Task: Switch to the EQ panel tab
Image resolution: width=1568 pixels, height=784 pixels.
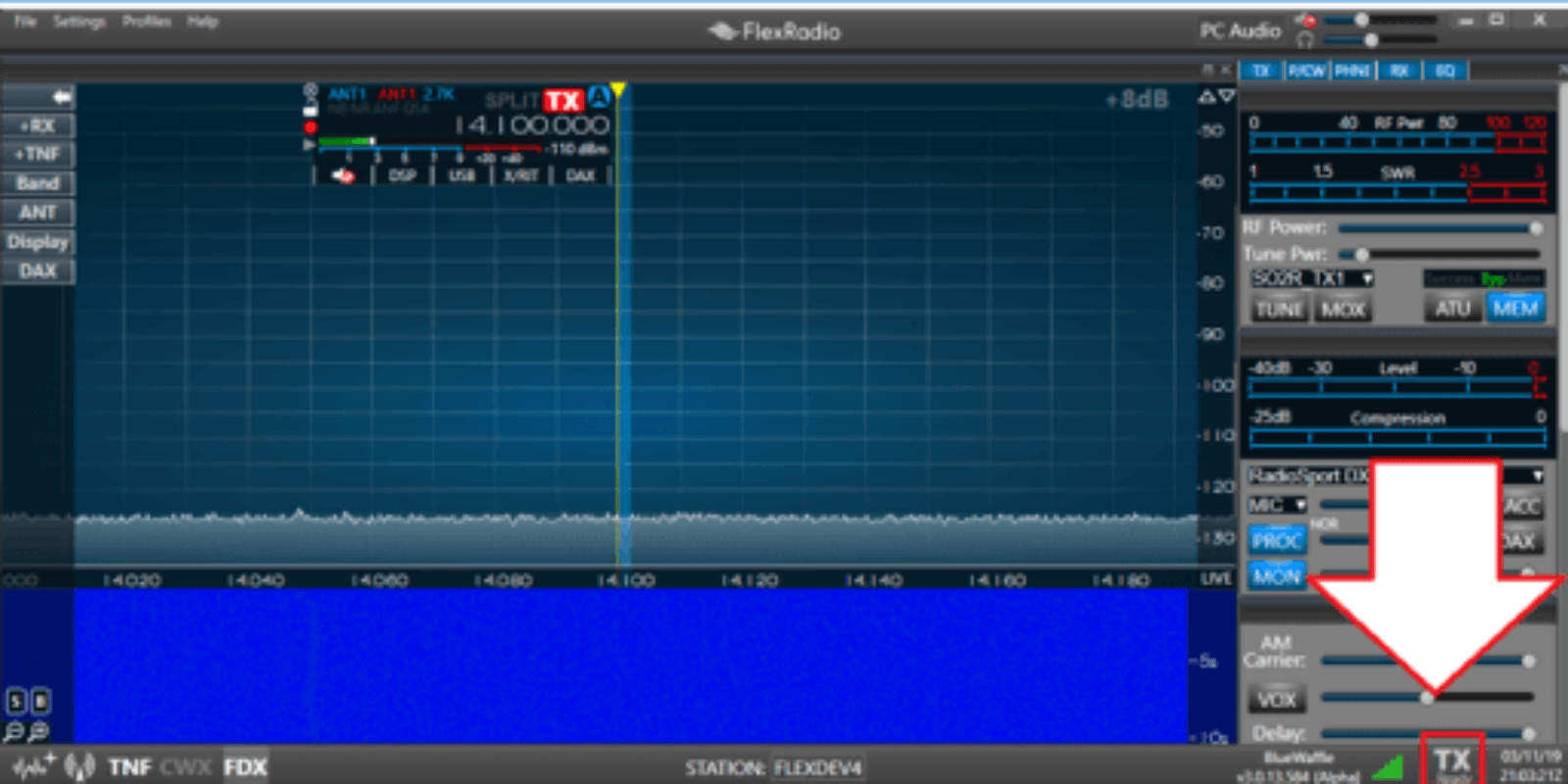Action: click(x=1445, y=71)
